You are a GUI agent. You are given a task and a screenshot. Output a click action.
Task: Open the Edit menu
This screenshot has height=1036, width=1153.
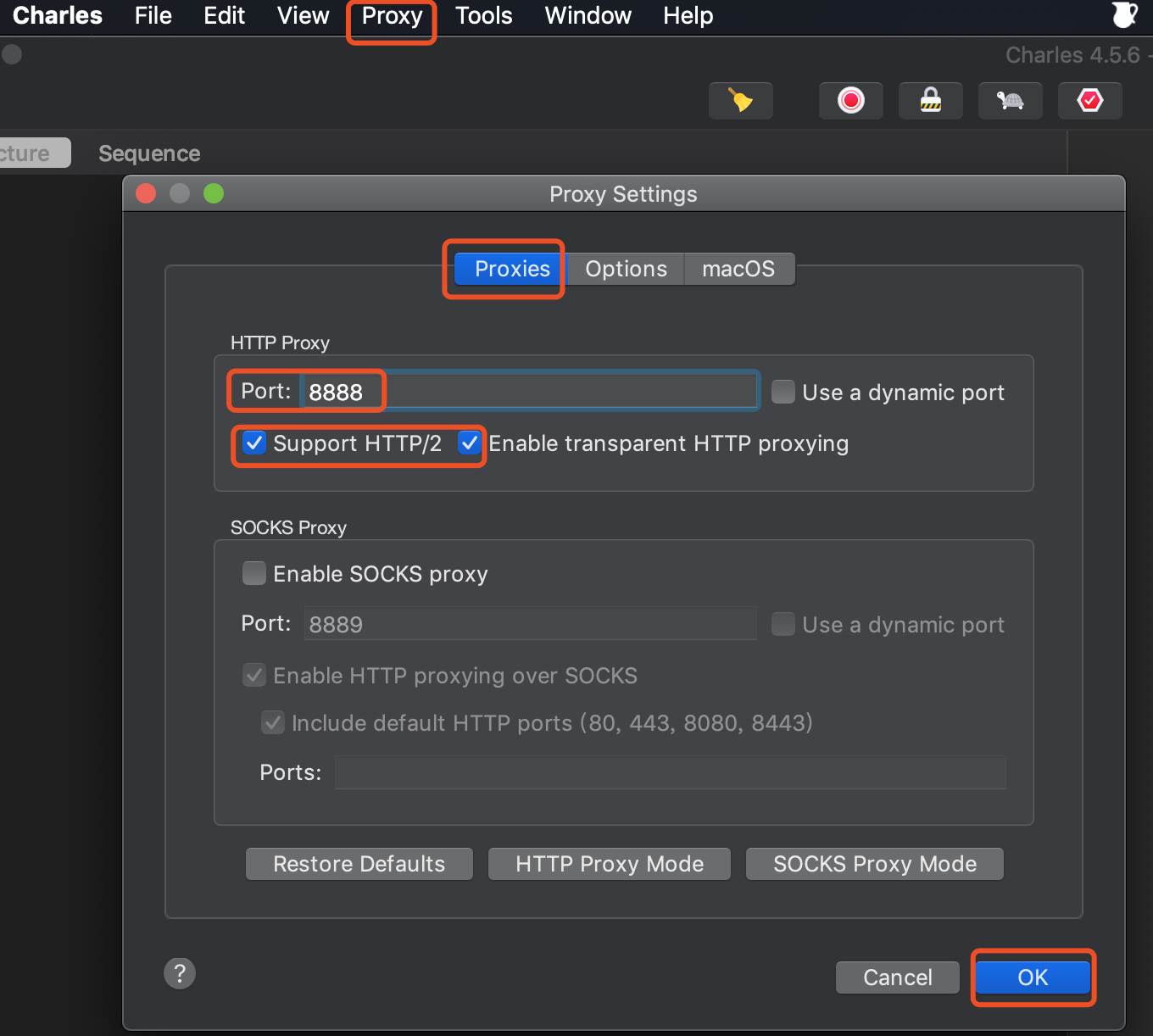[225, 15]
